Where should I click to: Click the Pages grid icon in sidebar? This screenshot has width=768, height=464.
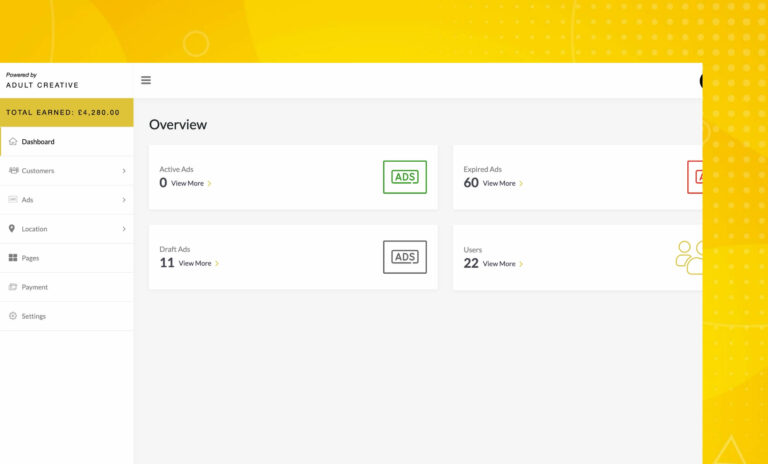click(x=13, y=258)
